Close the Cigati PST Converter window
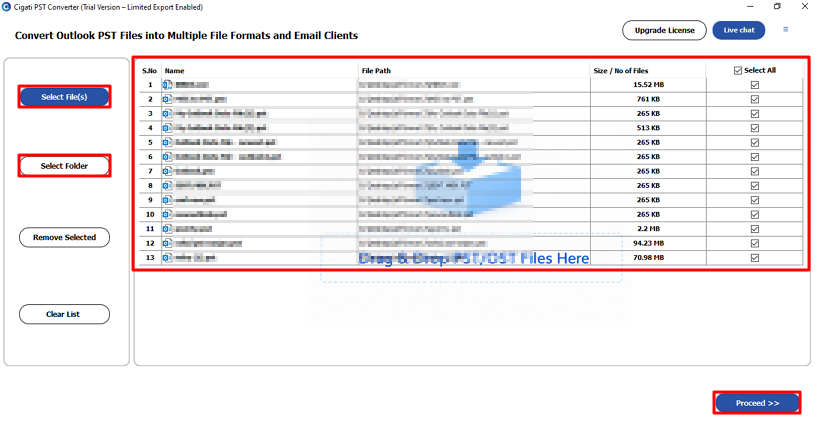The width and height of the screenshot is (820, 437). pyautogui.click(x=805, y=6)
